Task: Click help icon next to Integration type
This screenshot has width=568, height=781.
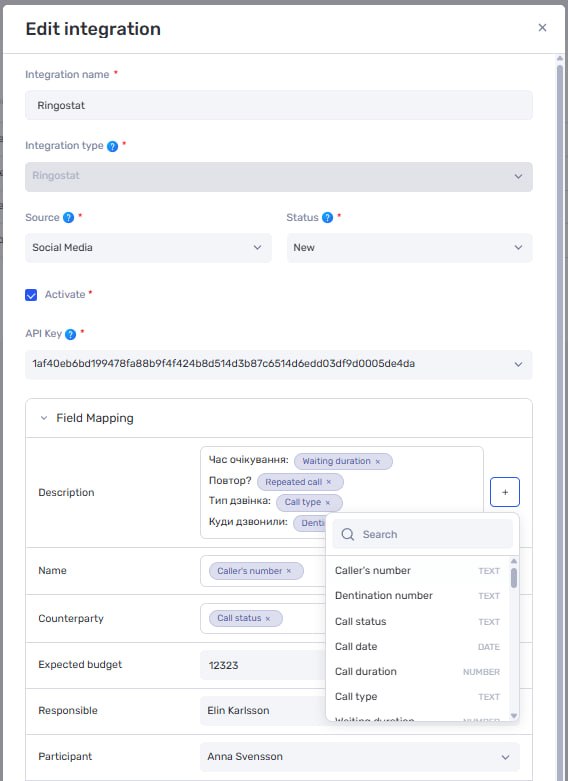Action: click(113, 146)
